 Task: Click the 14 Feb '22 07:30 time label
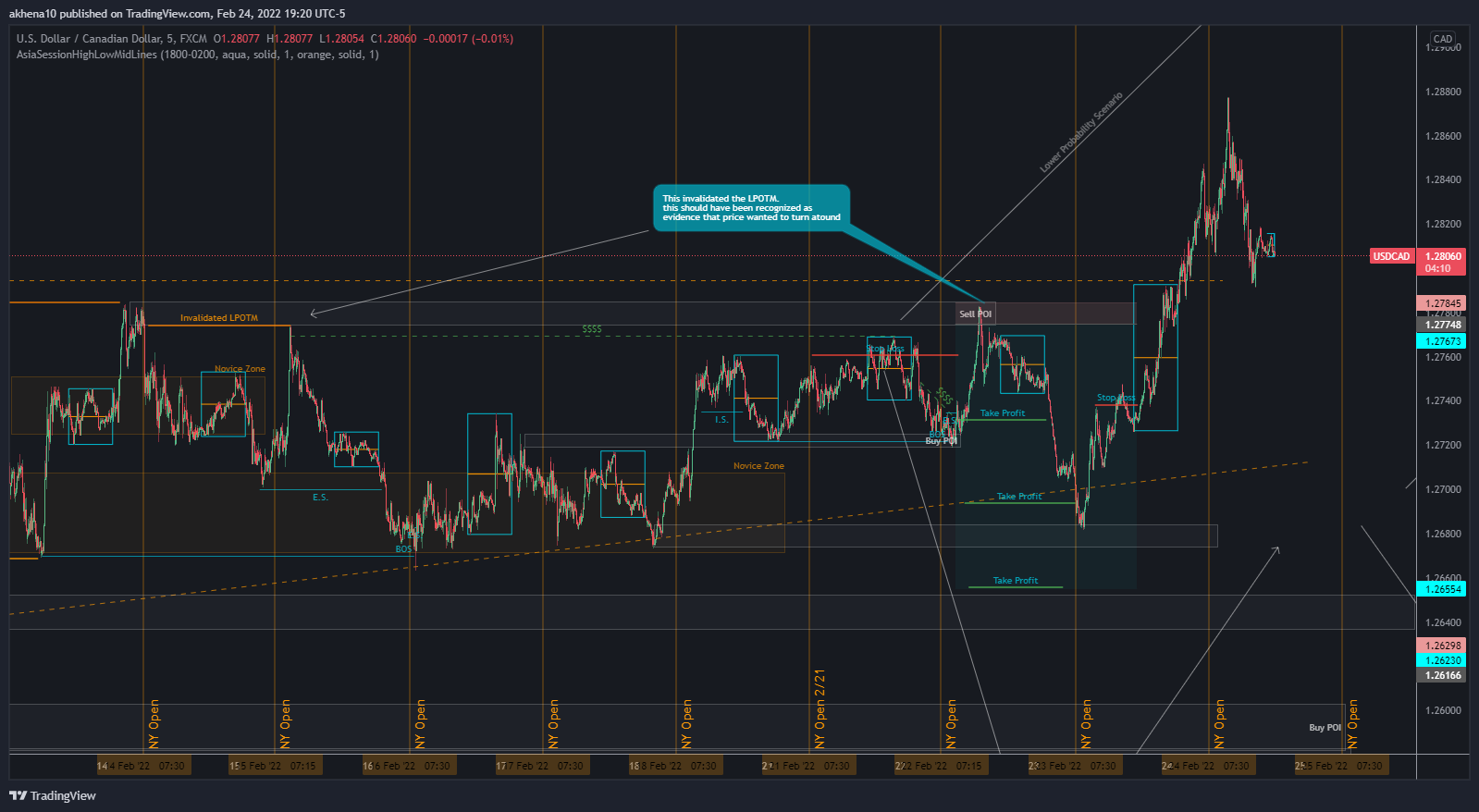[x=143, y=766]
